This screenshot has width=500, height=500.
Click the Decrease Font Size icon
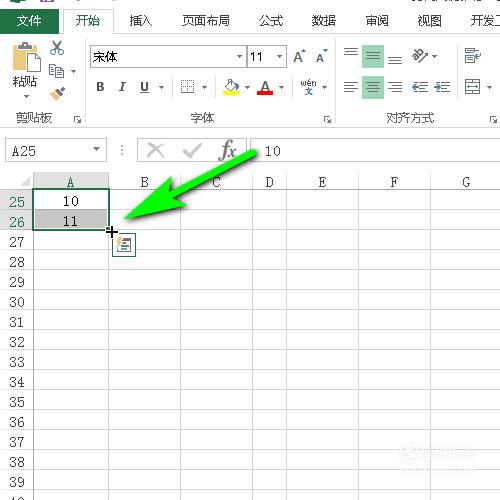(x=321, y=56)
